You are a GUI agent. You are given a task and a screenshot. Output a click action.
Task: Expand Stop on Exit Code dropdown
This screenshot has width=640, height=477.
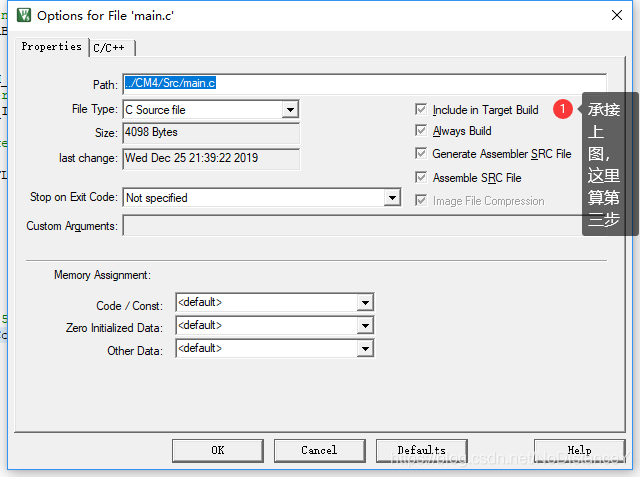(x=392, y=198)
